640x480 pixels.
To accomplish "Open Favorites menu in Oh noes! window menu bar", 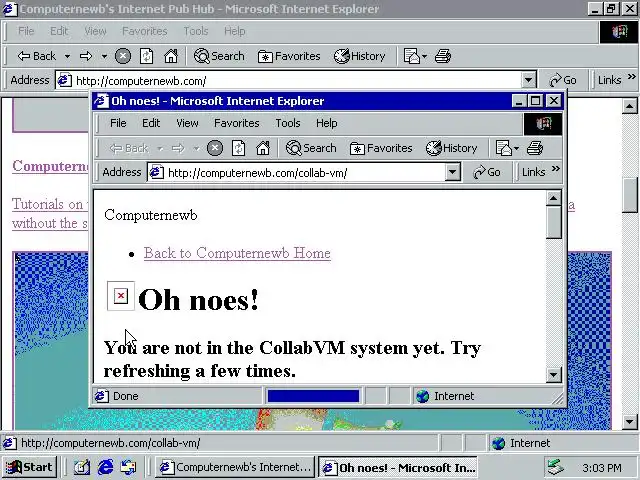I will [237, 123].
